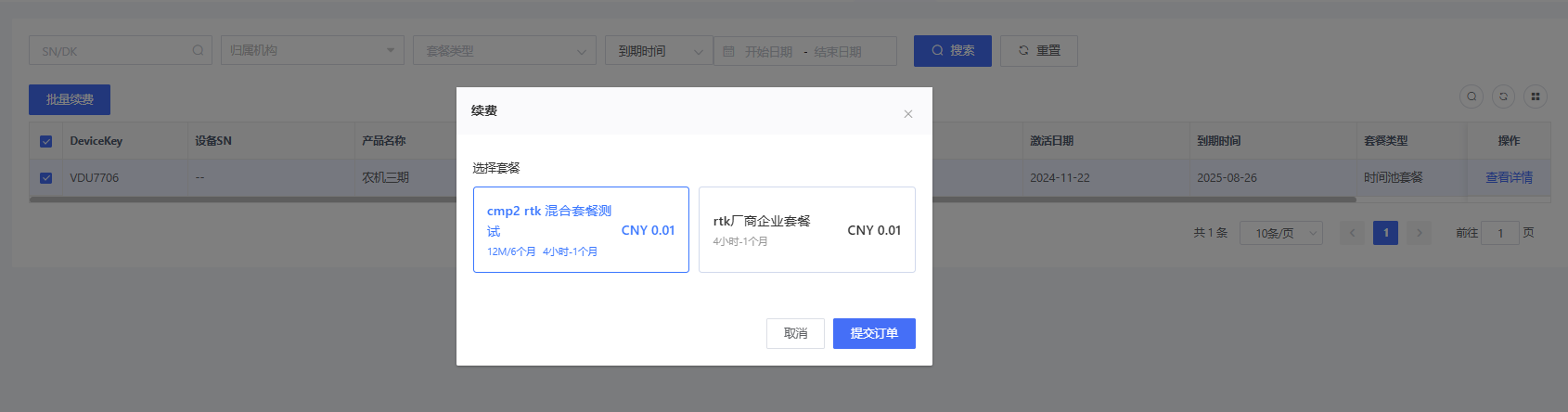This screenshot has height=412, width=1568.
Task: Click the magnifier icon in the SN/DK field
Action: (x=198, y=51)
